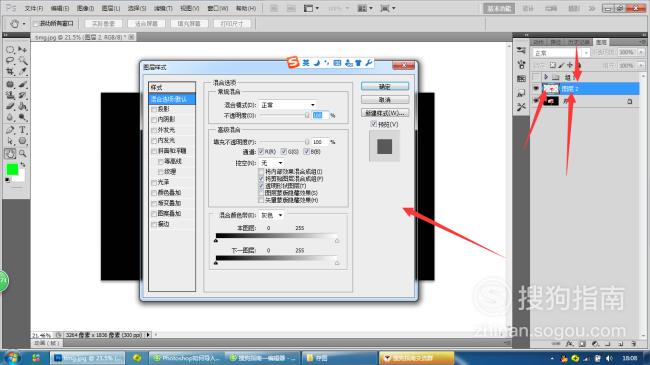Open the 混合模式 dropdown in Layer Style dialog
The image size is (650, 365).
tap(288, 105)
